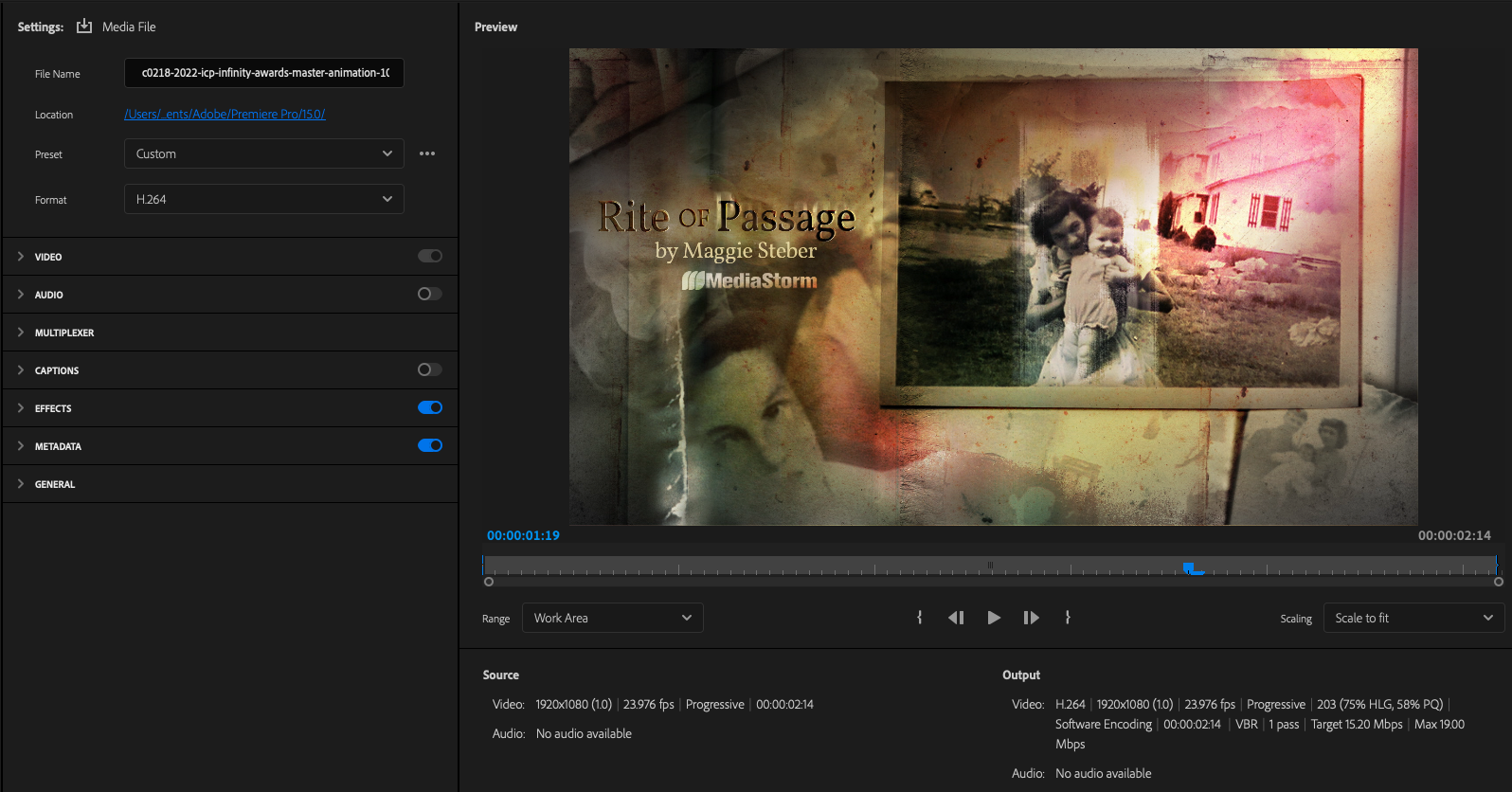1512x792 pixels.
Task: Open the export Location path link
Action: [225, 114]
